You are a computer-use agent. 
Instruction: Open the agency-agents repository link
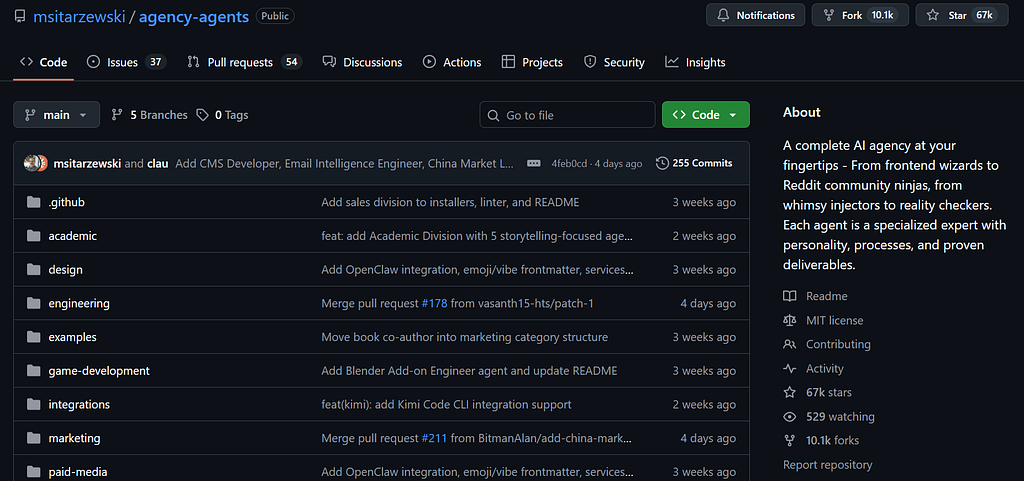pos(193,16)
